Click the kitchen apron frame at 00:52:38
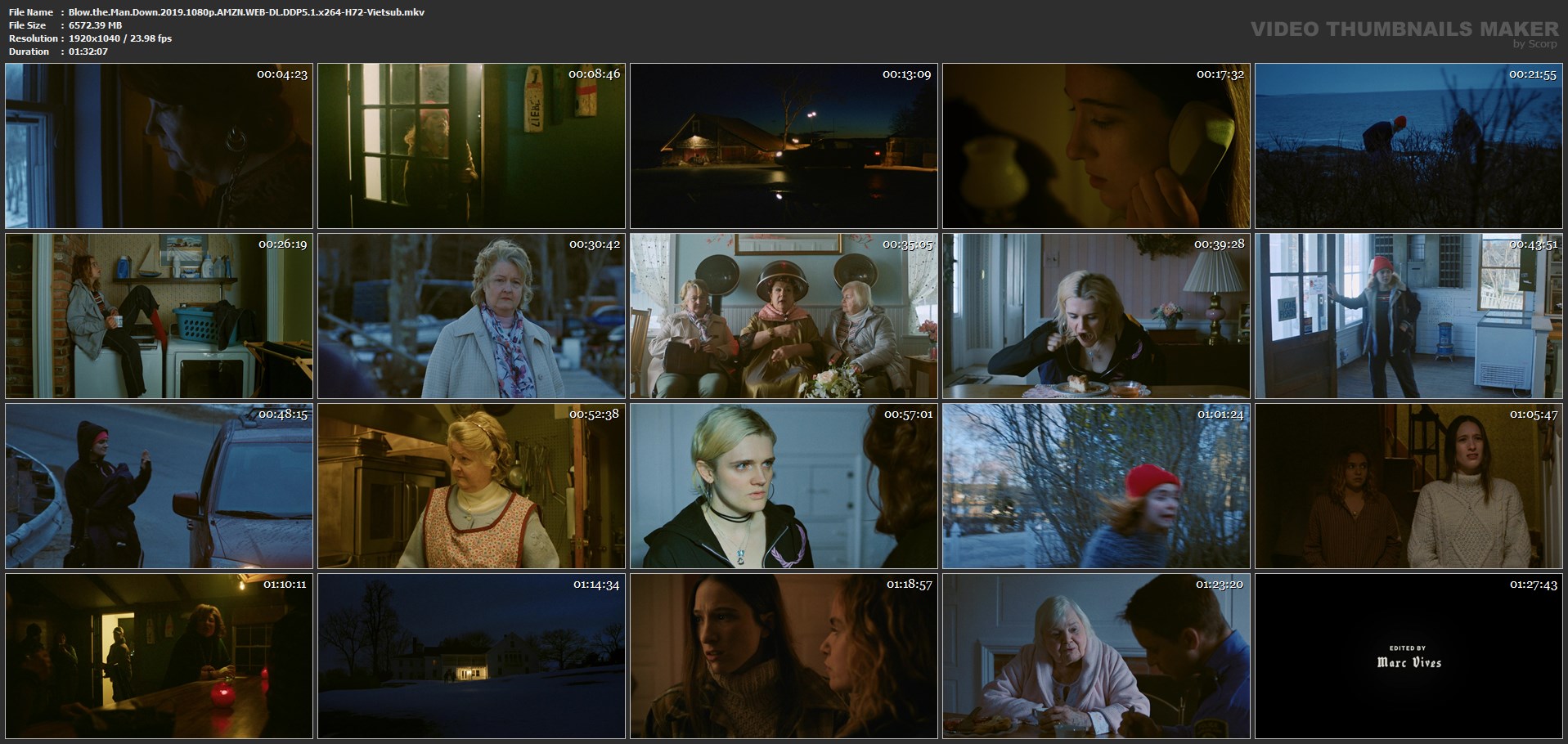 click(x=471, y=486)
